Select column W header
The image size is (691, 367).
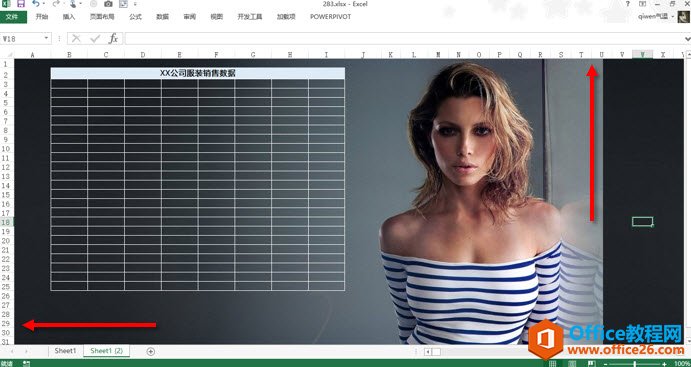(643, 55)
